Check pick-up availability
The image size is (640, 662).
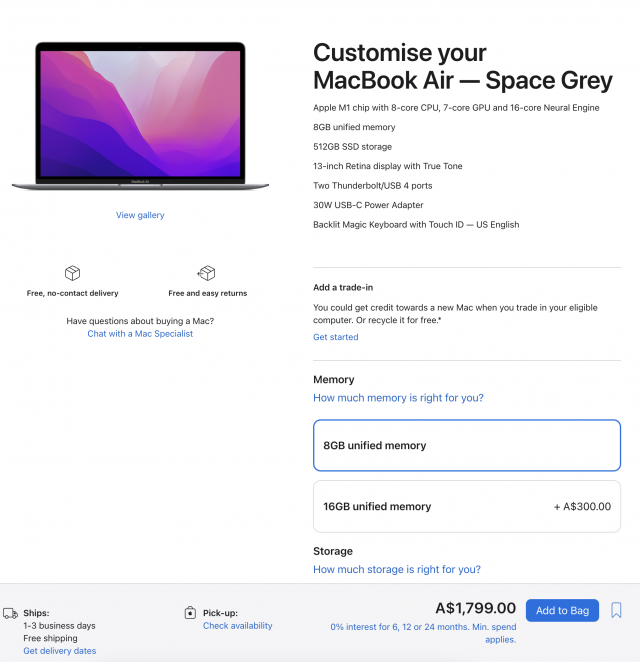tap(238, 626)
